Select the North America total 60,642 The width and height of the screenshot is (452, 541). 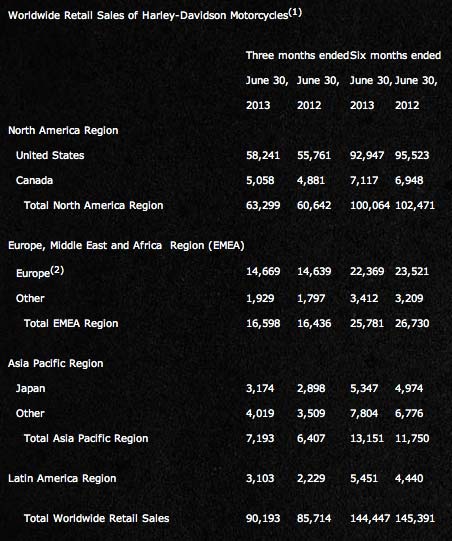(314, 205)
